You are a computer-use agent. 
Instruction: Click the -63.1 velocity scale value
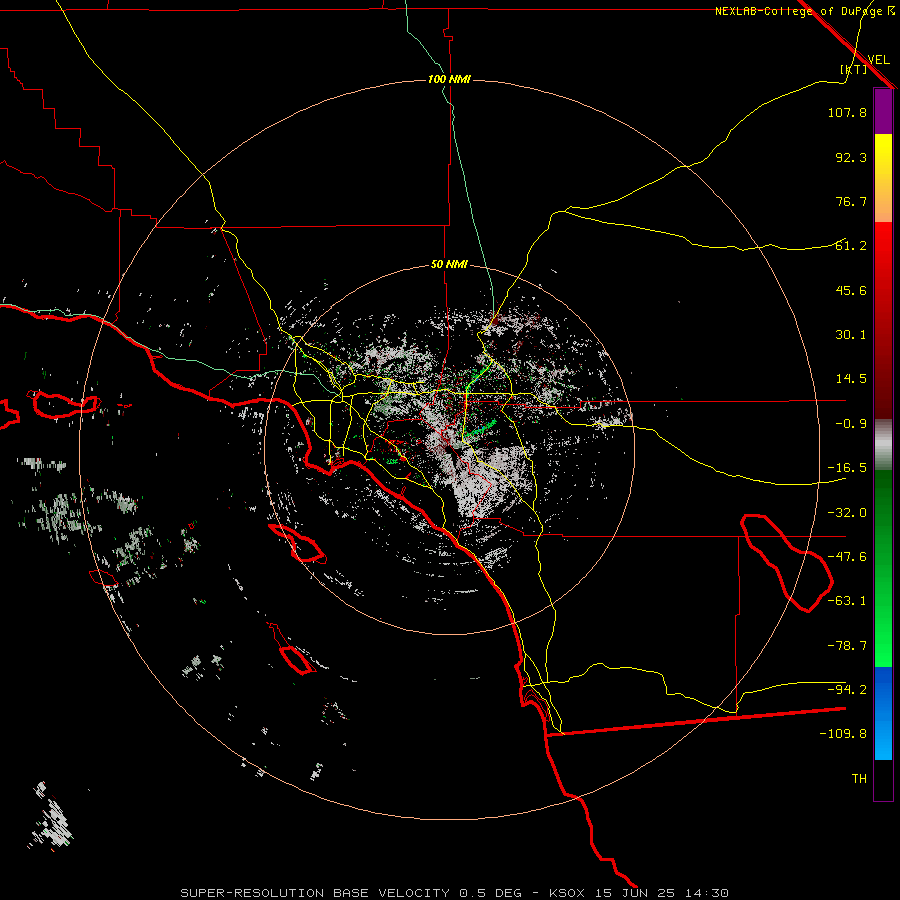[x=847, y=601]
